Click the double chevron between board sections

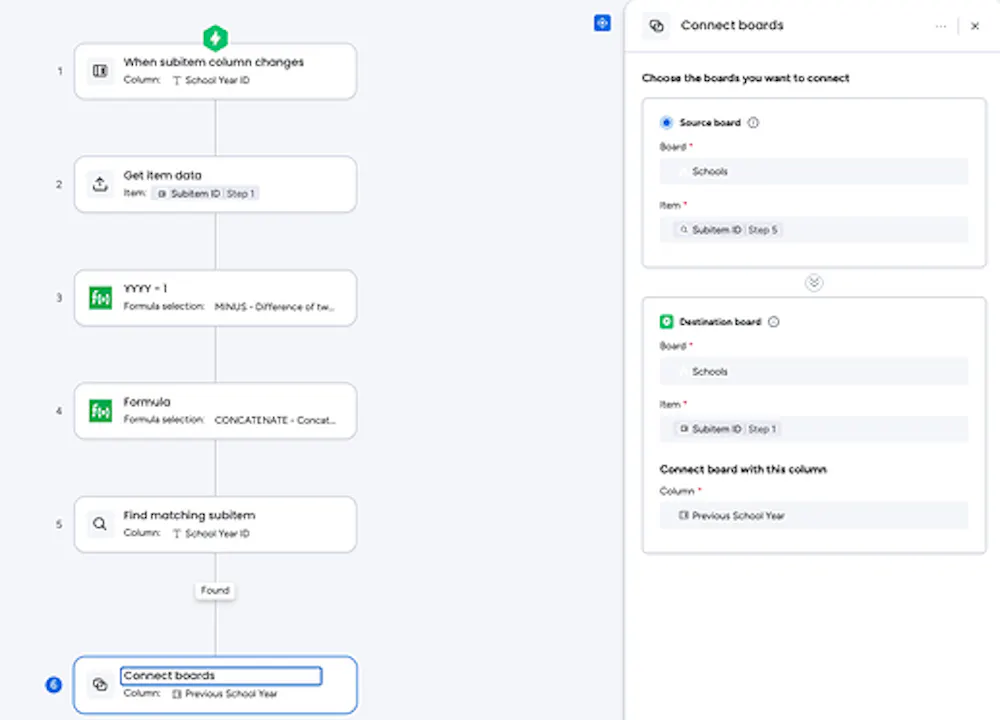tap(814, 283)
